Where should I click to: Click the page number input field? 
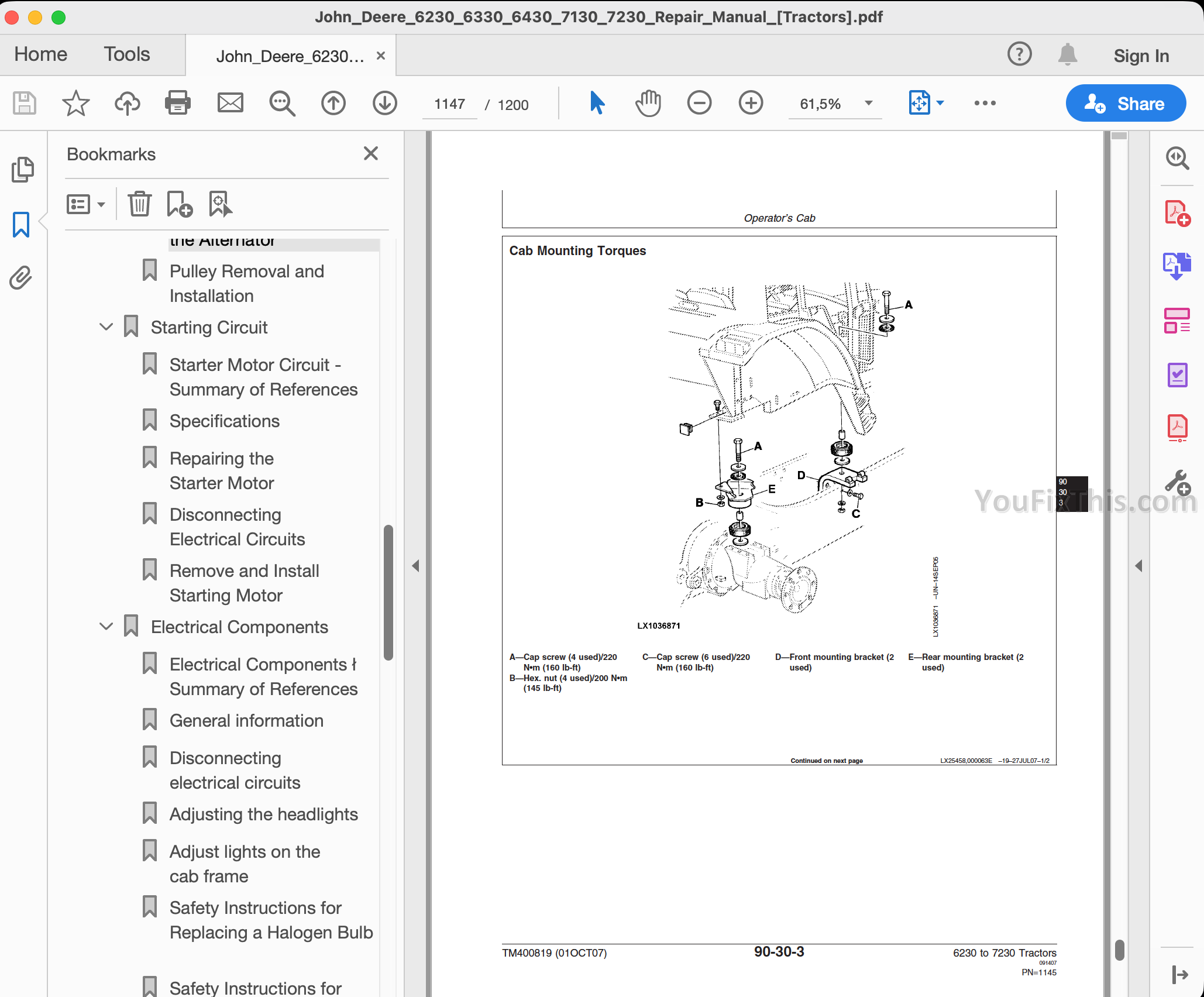(x=449, y=104)
